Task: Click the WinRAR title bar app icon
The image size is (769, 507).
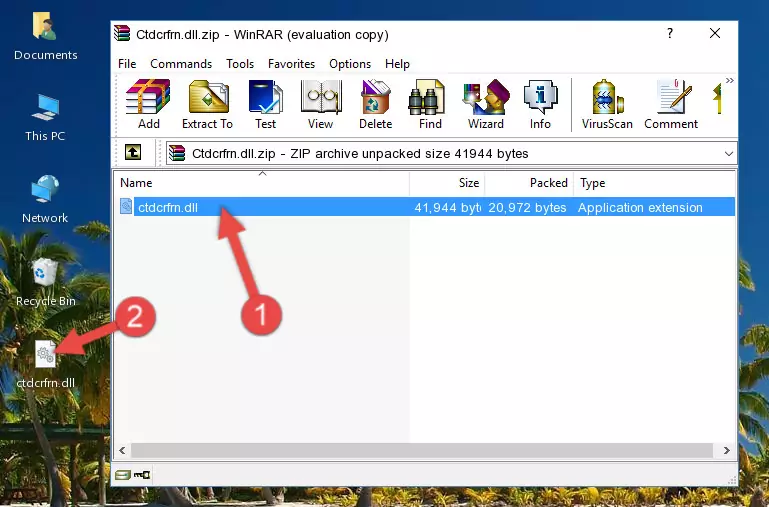Action: pyautogui.click(x=122, y=33)
